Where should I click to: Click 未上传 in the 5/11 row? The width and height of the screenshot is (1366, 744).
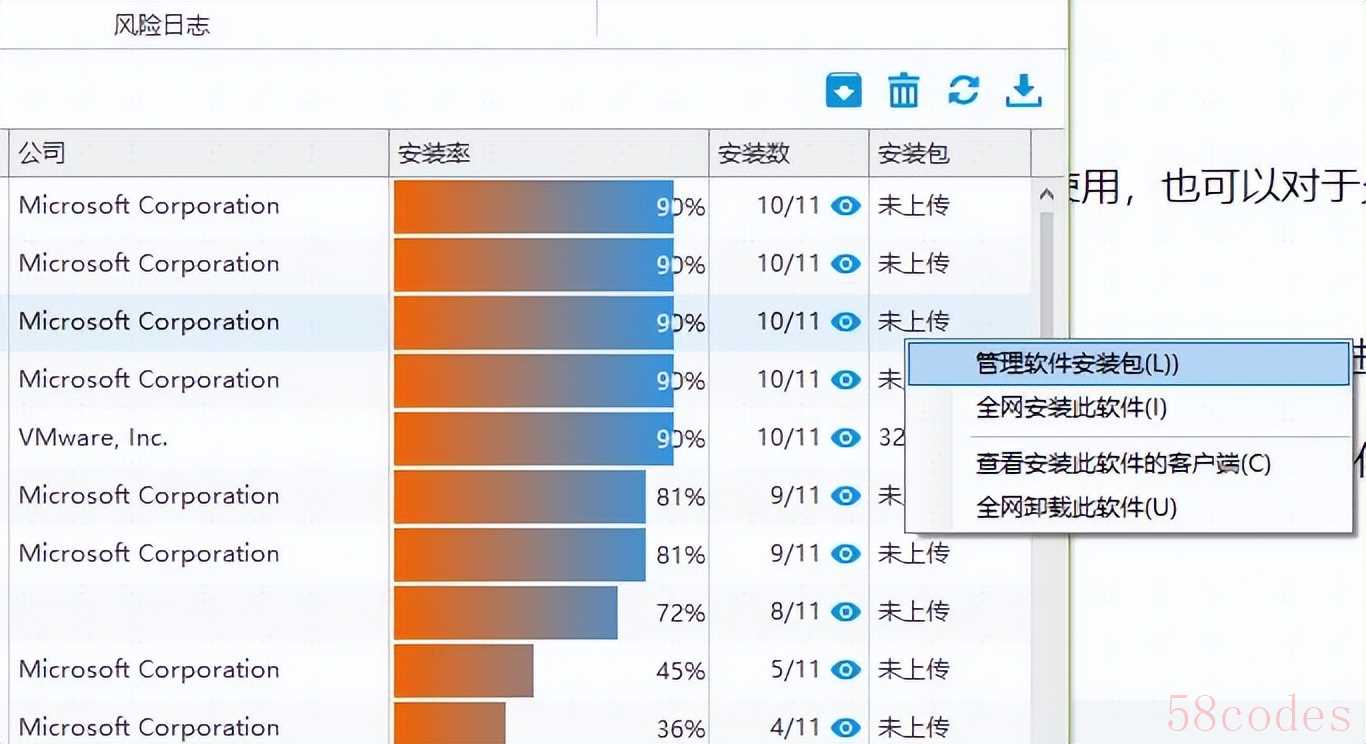(913, 670)
